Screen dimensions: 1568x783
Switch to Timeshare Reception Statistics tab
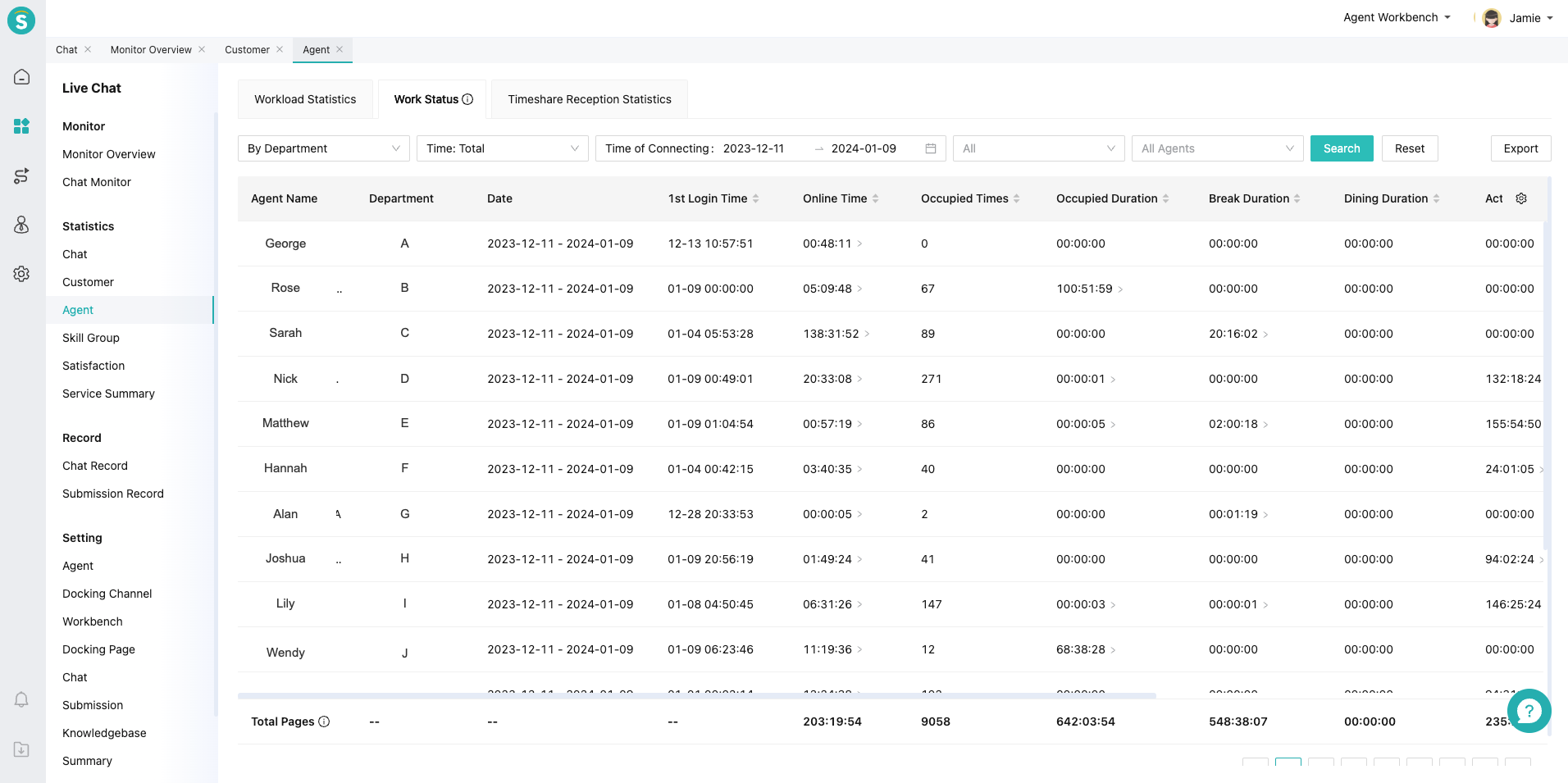tap(590, 99)
